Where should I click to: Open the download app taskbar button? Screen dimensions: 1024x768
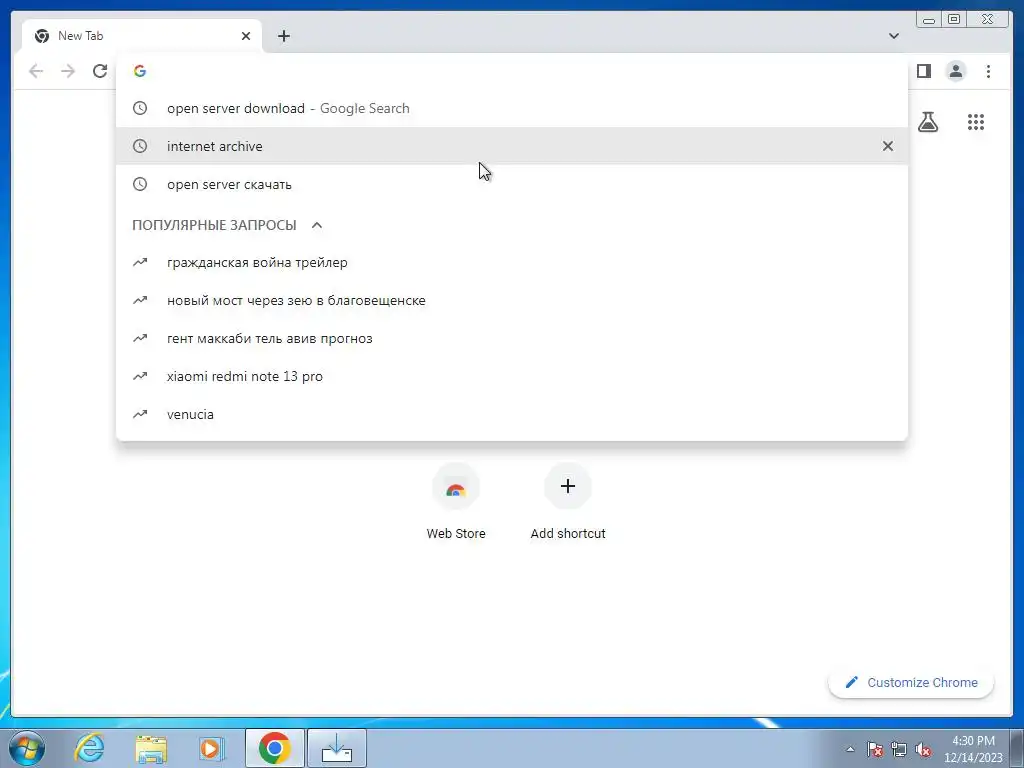point(337,748)
